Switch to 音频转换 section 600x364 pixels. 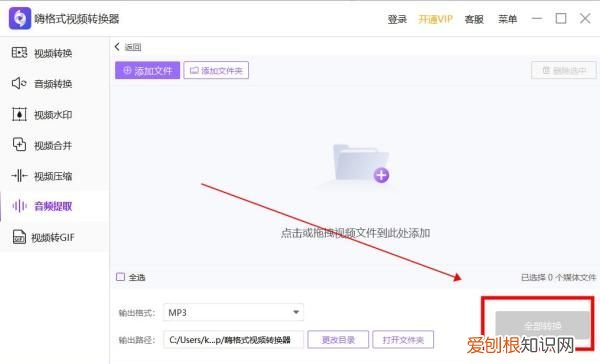(54, 83)
